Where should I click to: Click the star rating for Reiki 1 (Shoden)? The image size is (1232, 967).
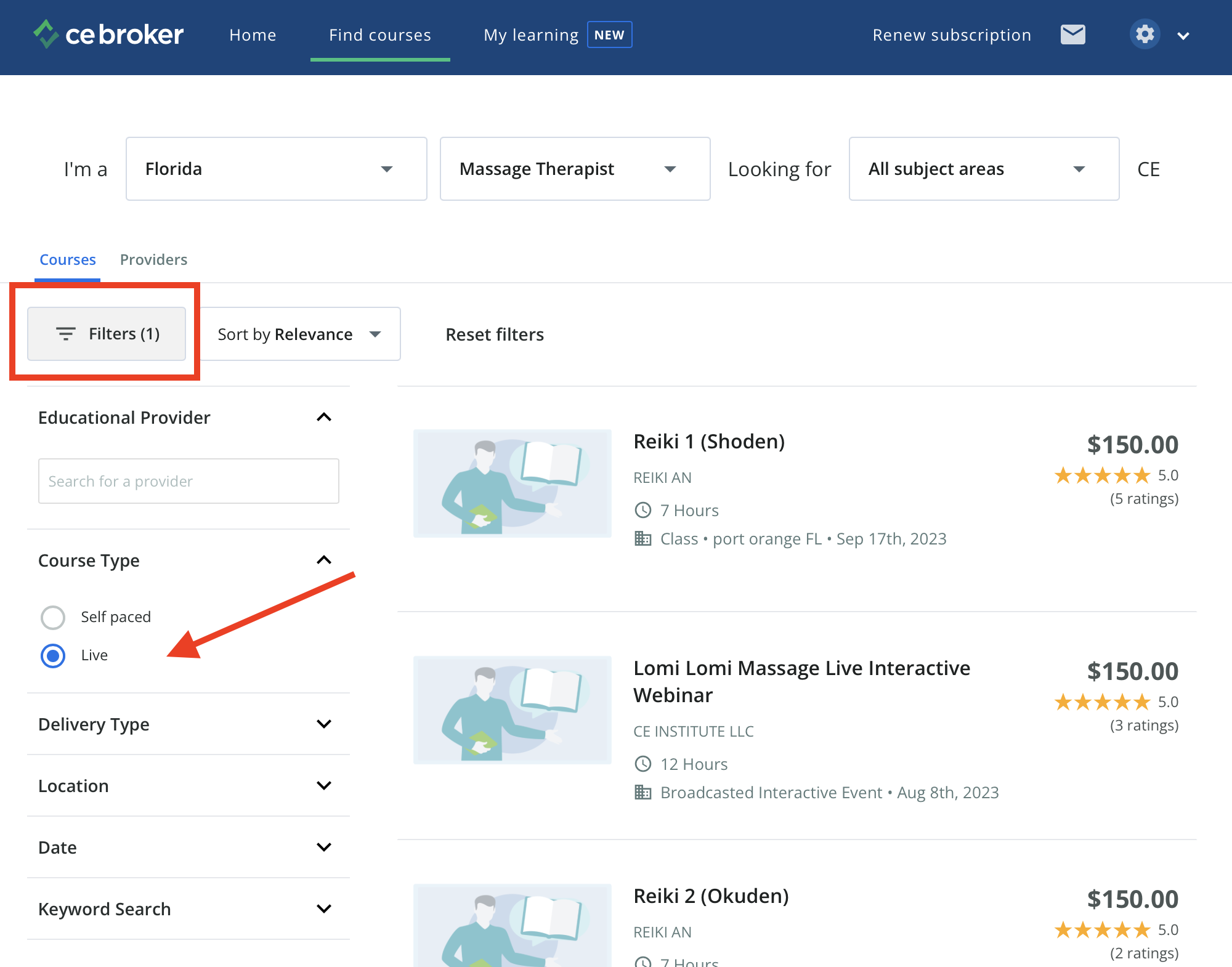click(1102, 475)
